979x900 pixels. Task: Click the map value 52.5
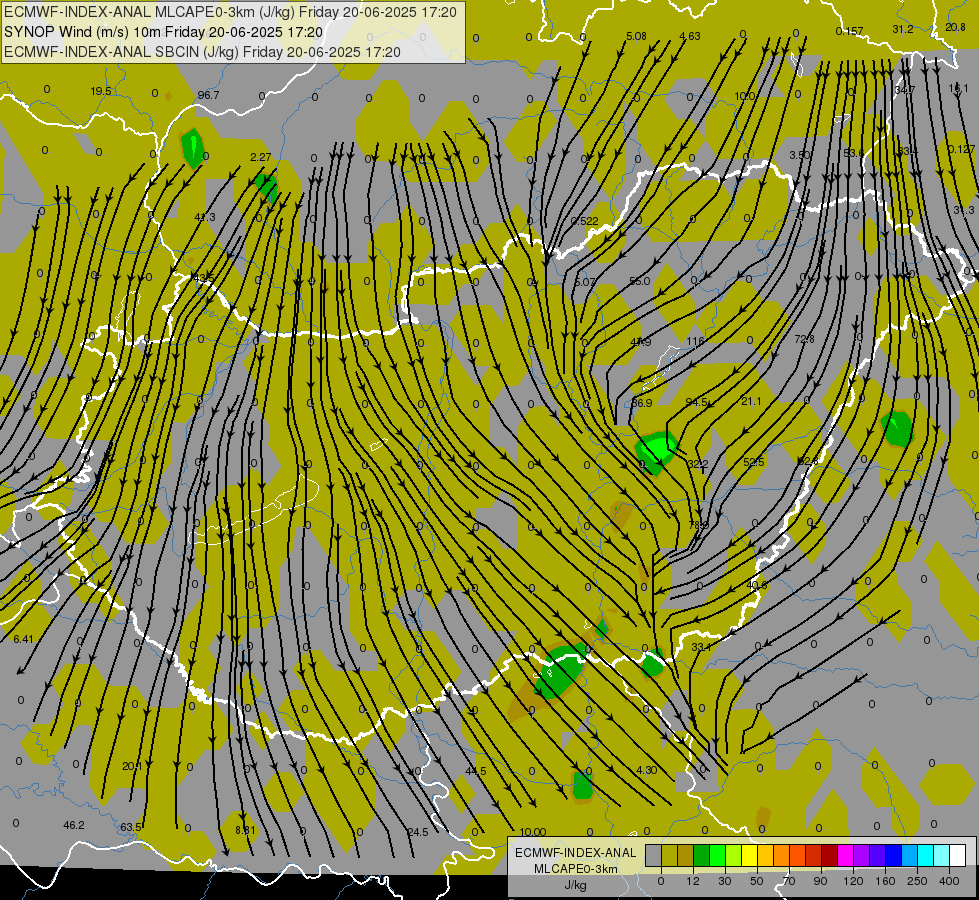click(x=754, y=462)
